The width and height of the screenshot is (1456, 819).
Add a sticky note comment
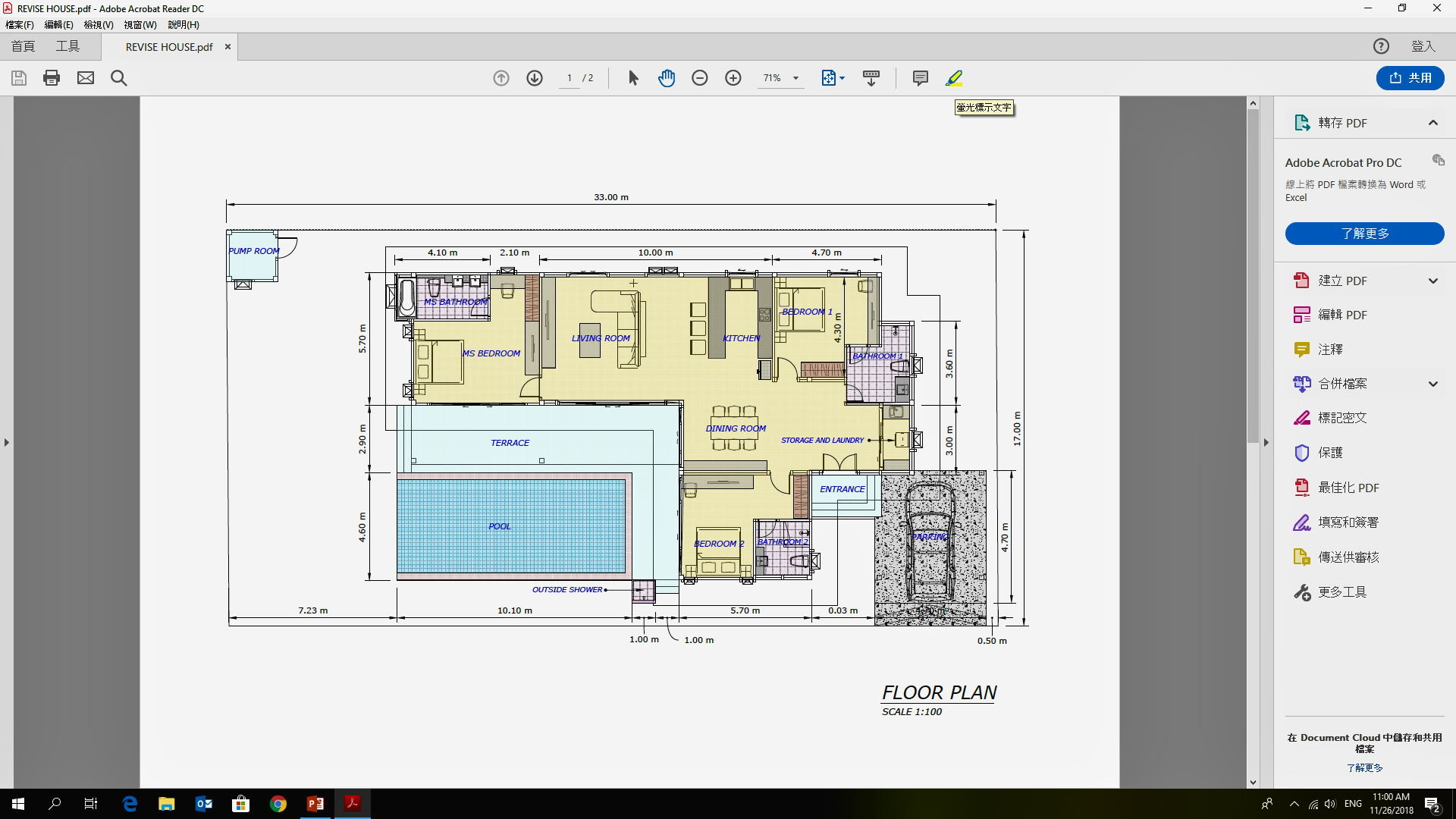pyautogui.click(x=921, y=78)
